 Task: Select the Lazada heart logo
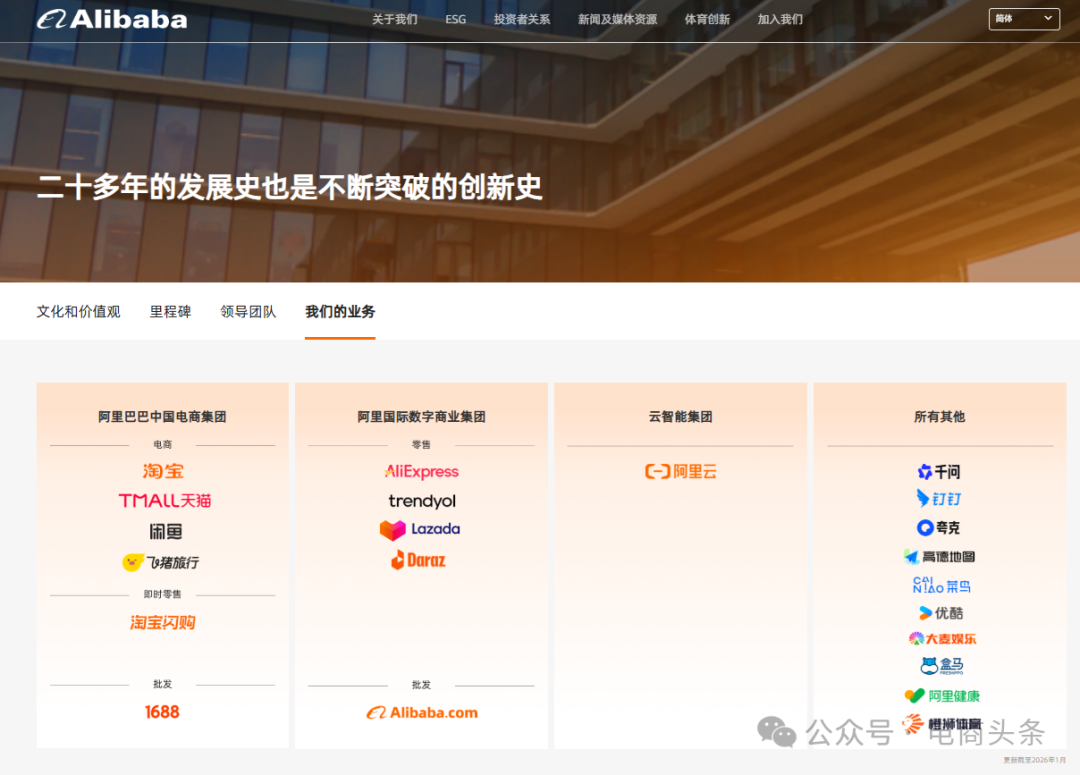420,530
